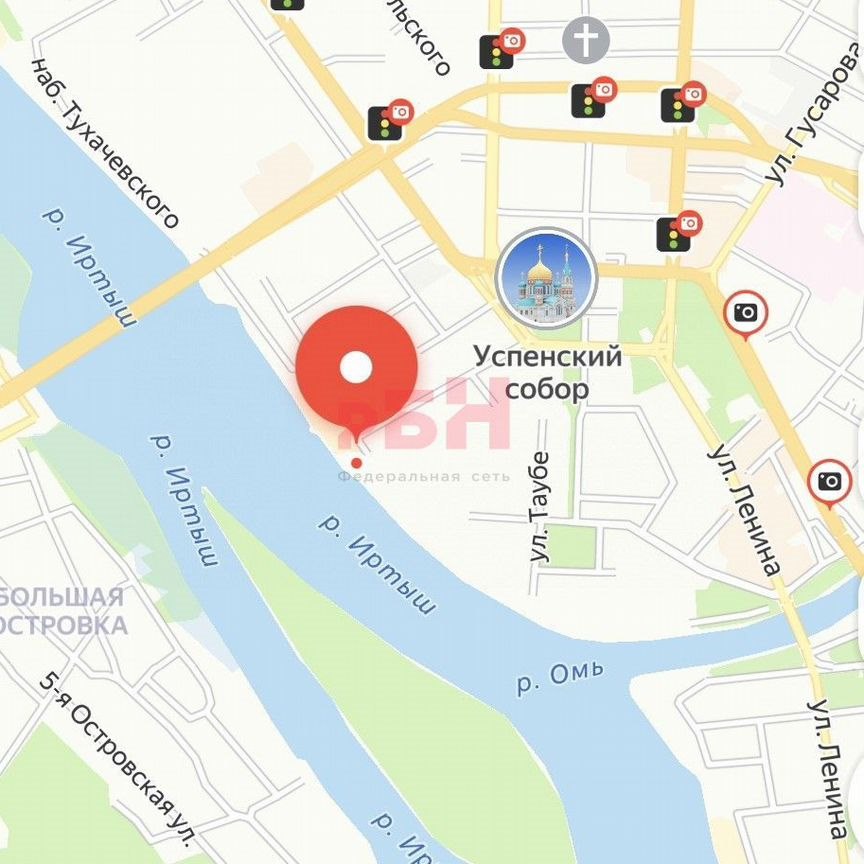
Task: Click the ул. Гусарова street label
Action: coord(813,114)
